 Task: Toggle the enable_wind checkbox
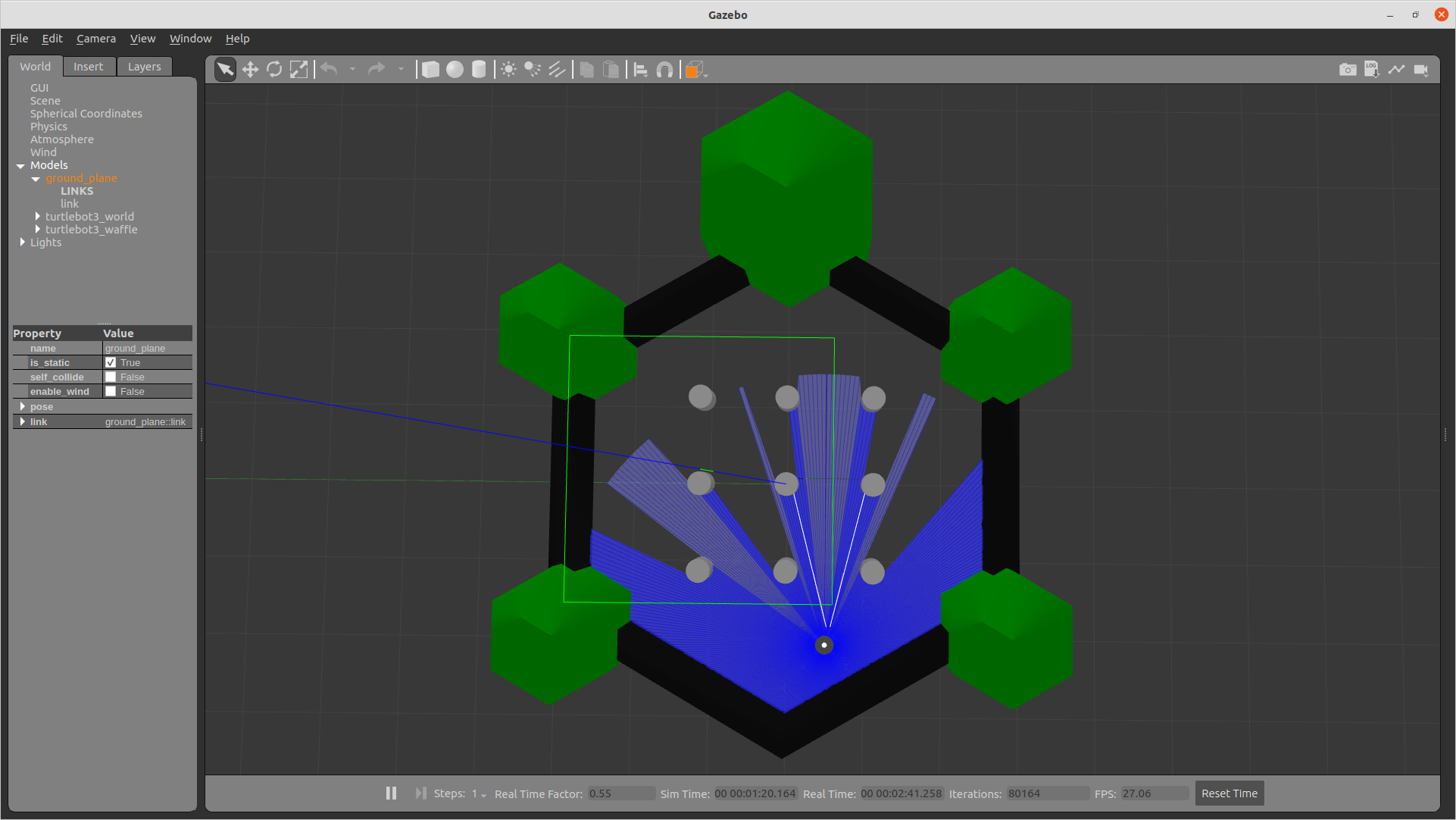tap(111, 392)
